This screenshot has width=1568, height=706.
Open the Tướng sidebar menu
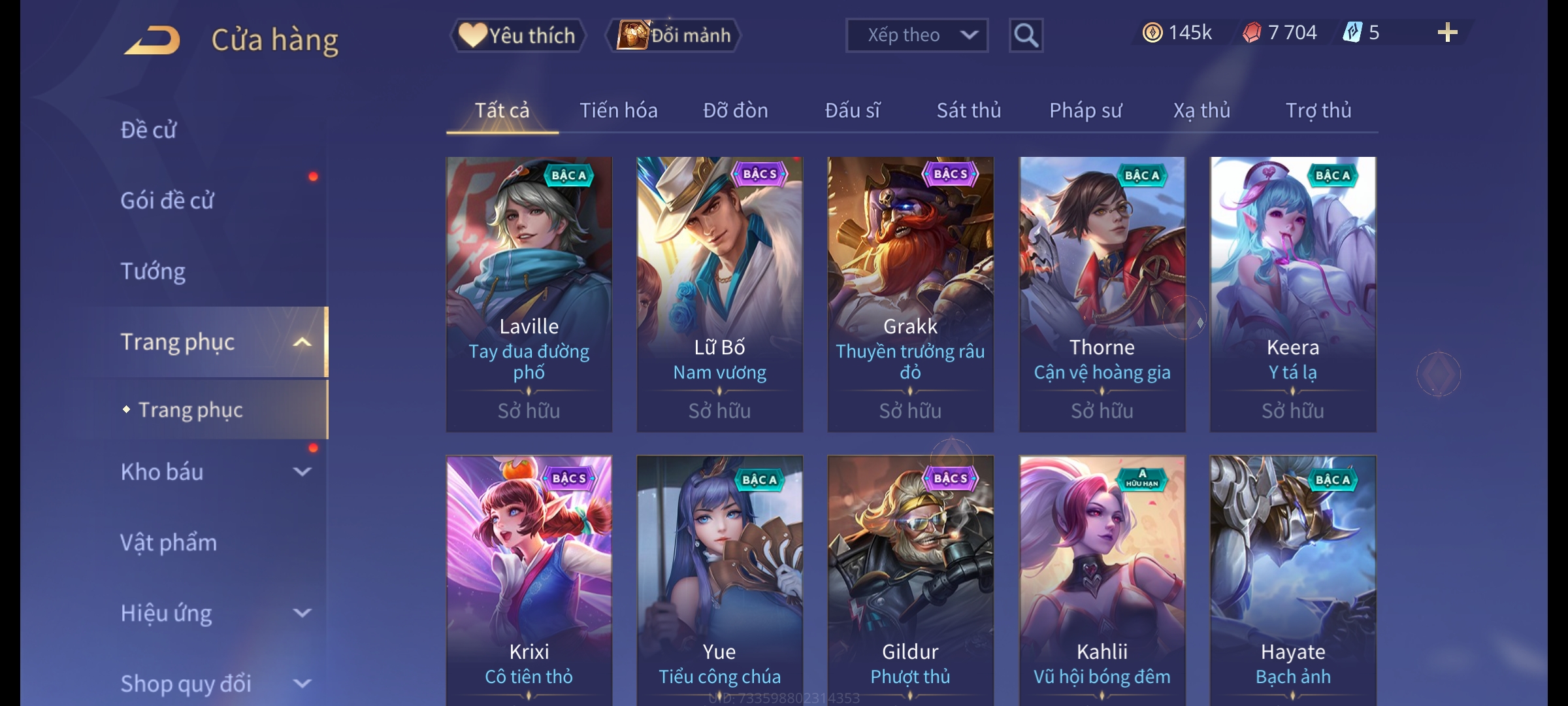[x=153, y=271]
